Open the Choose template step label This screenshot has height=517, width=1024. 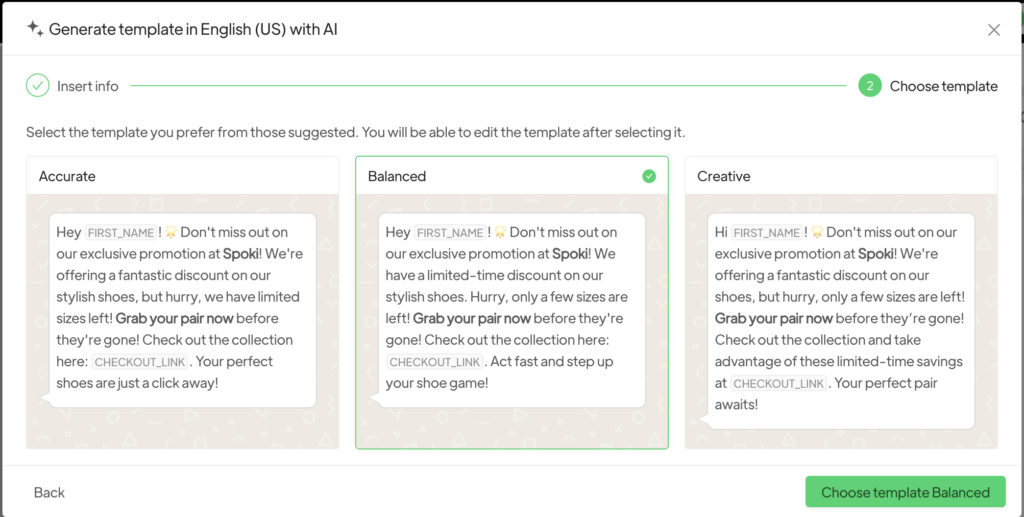[943, 86]
